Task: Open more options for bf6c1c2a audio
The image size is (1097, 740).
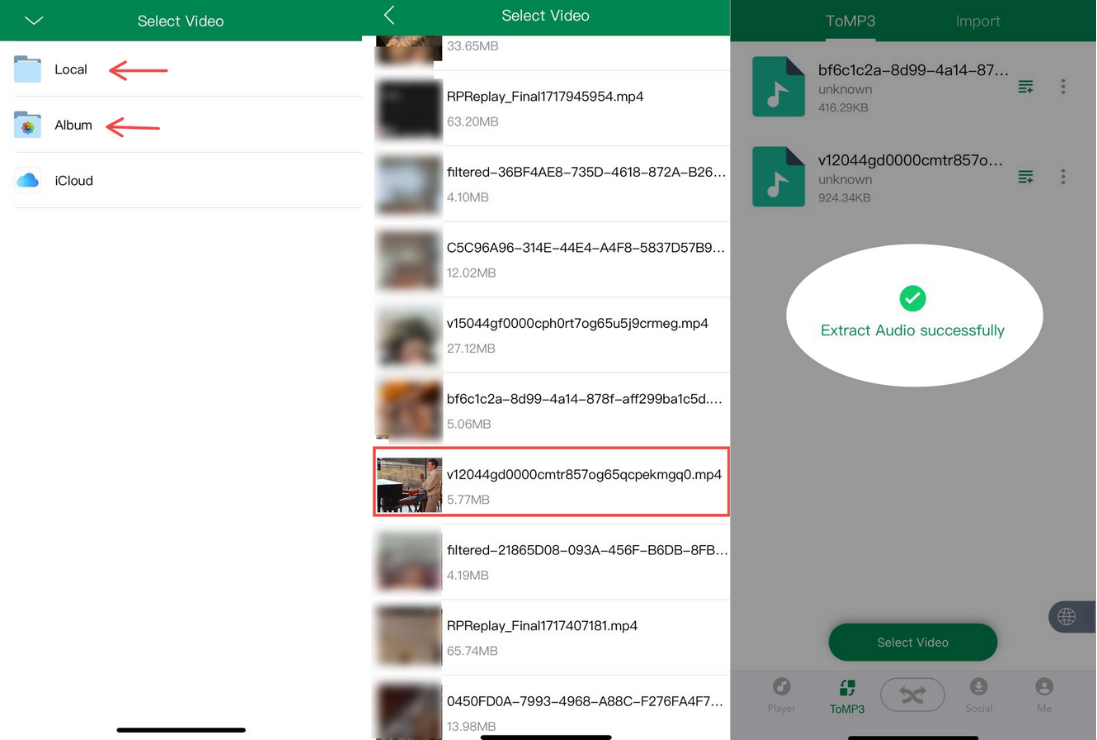Action: click(x=1063, y=87)
